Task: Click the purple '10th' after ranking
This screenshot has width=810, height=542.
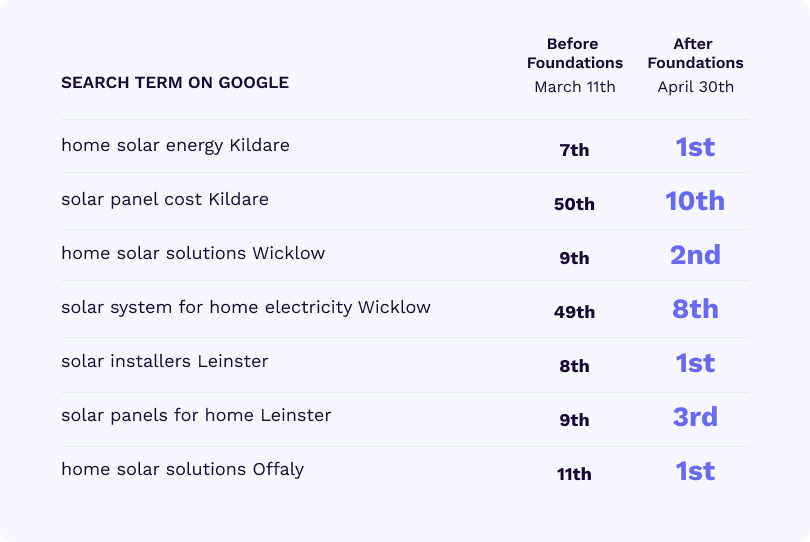Action: click(x=695, y=201)
